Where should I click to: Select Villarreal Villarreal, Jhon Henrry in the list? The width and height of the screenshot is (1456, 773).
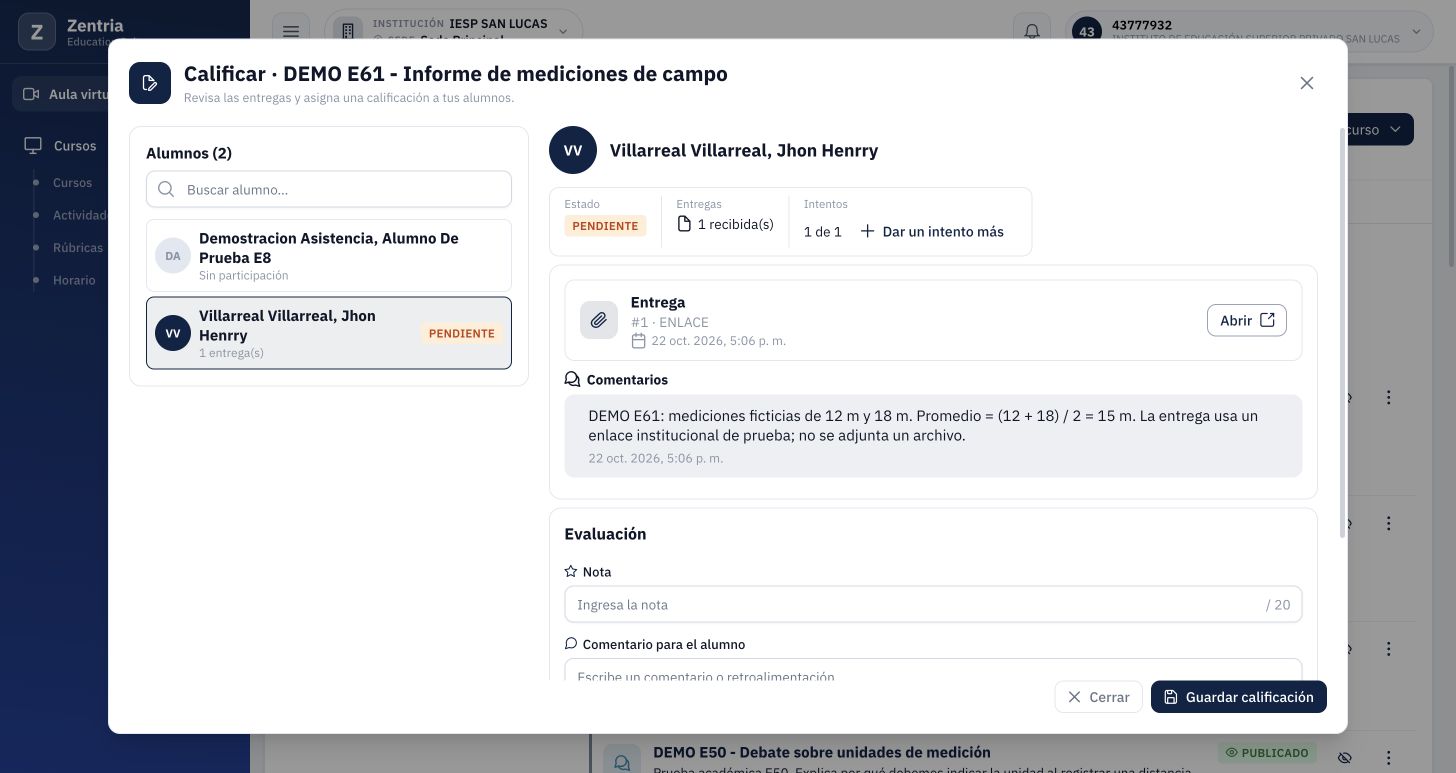329,333
